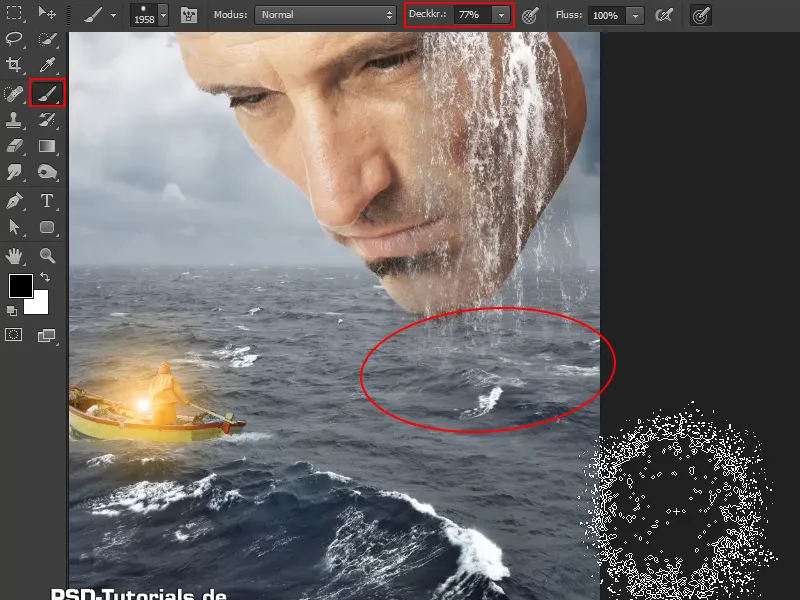The image size is (800, 600).
Task: Toggle pressure for size button
Action: [701, 15]
